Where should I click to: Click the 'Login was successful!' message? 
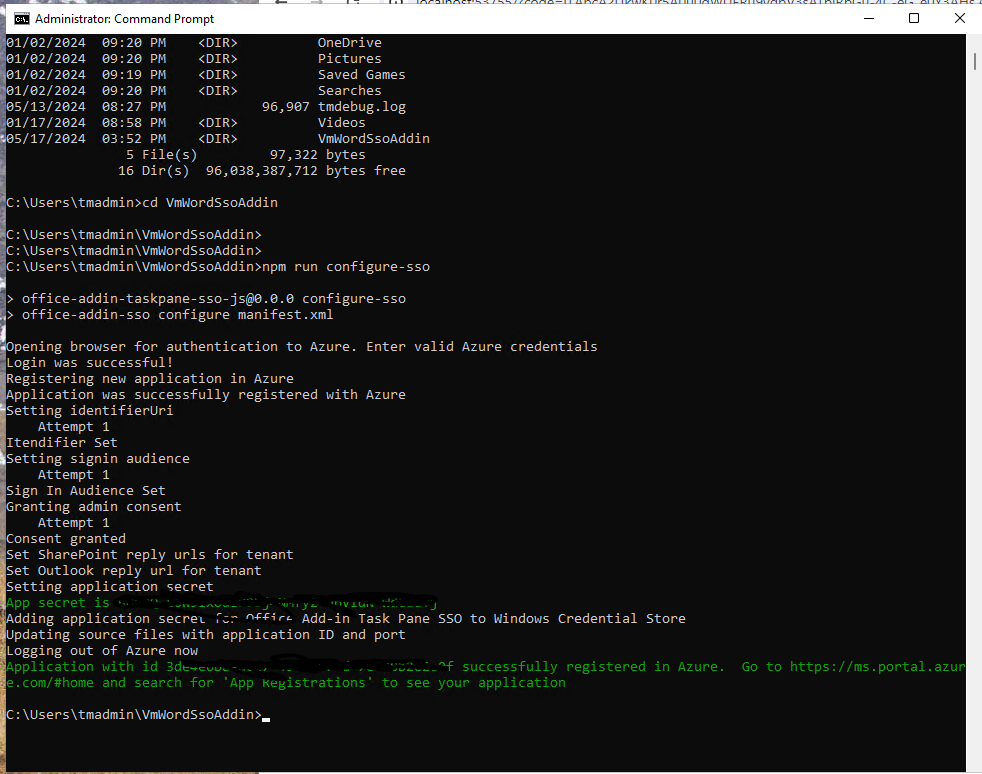(90, 363)
